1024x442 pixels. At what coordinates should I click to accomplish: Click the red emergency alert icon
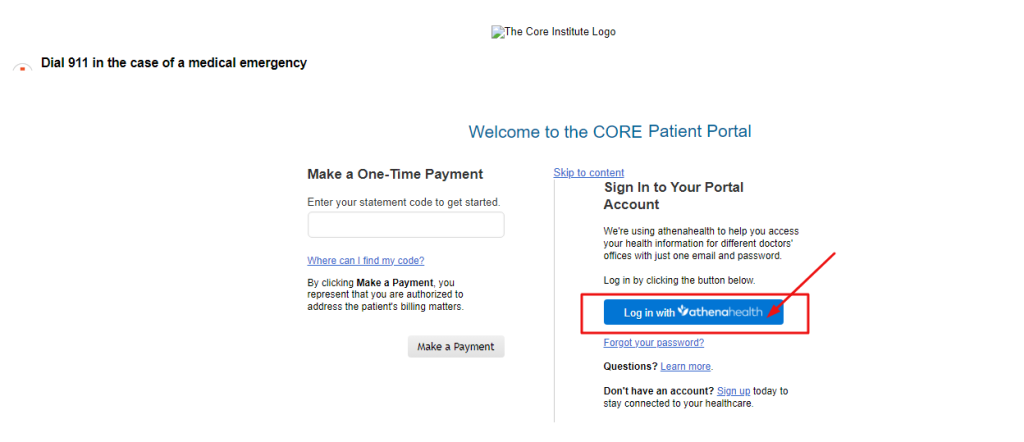[x=22, y=67]
